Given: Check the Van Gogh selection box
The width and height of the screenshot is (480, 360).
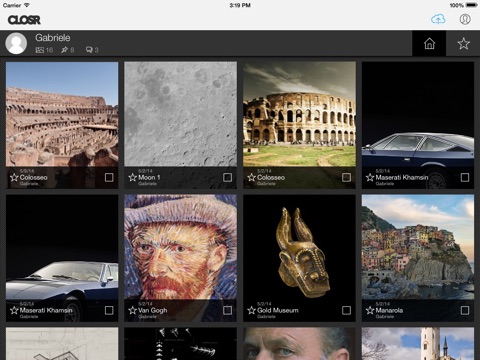Looking at the screenshot, I should click(228, 310).
